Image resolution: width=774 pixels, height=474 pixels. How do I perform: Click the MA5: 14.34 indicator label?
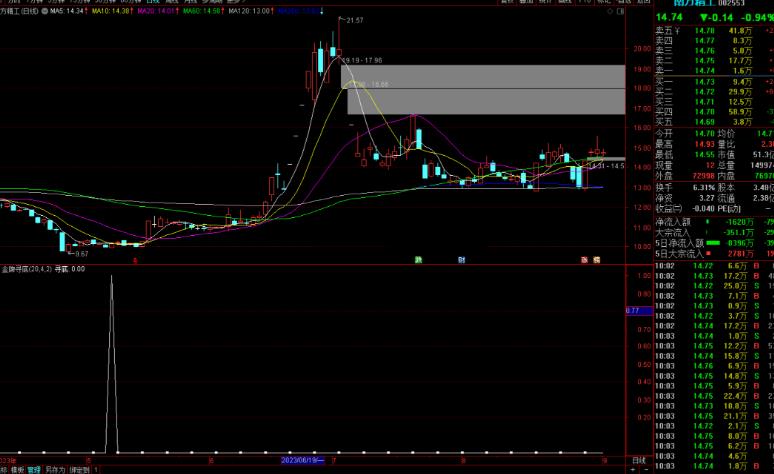(67, 11)
